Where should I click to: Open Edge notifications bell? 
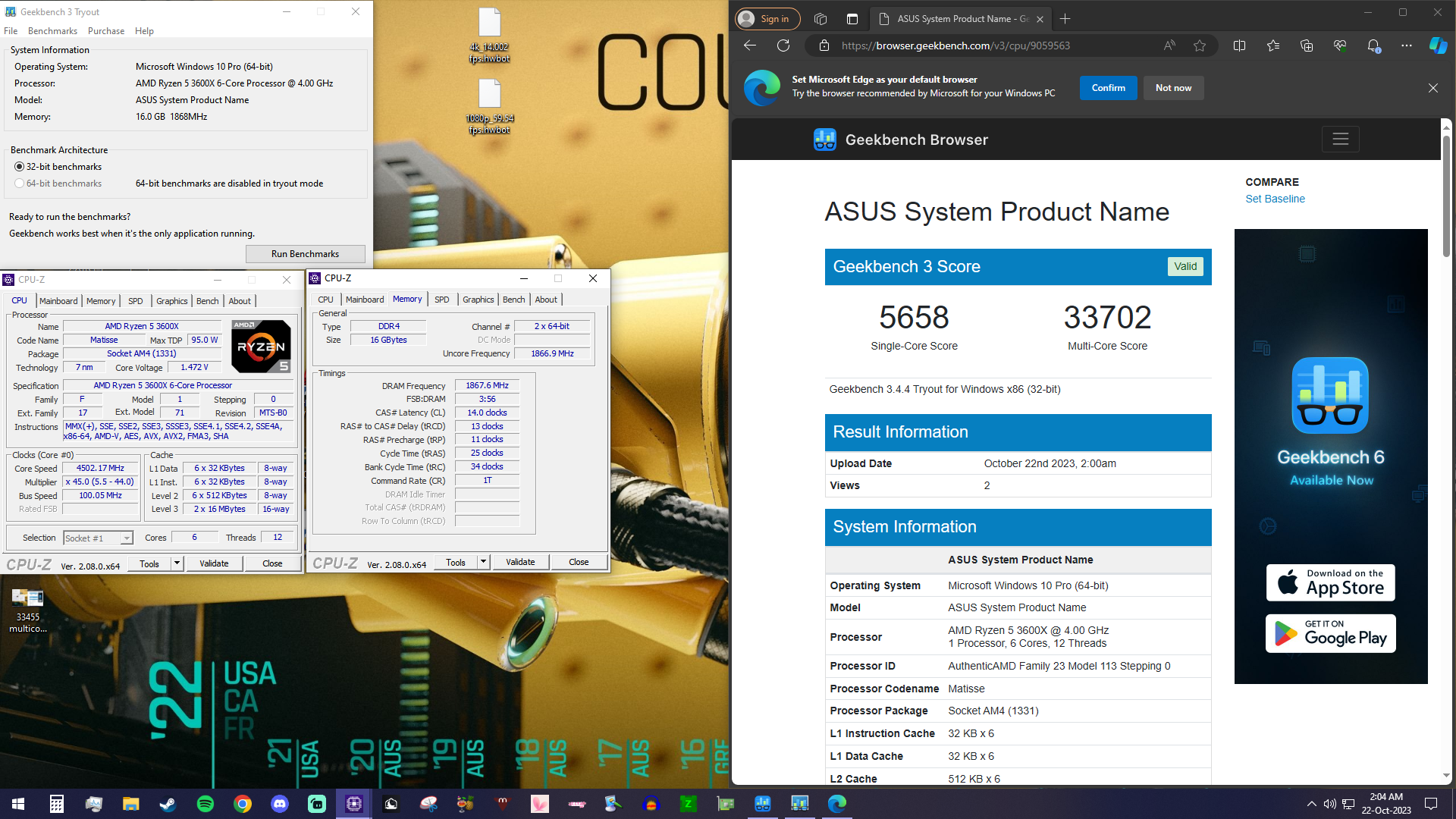coord(1373,45)
